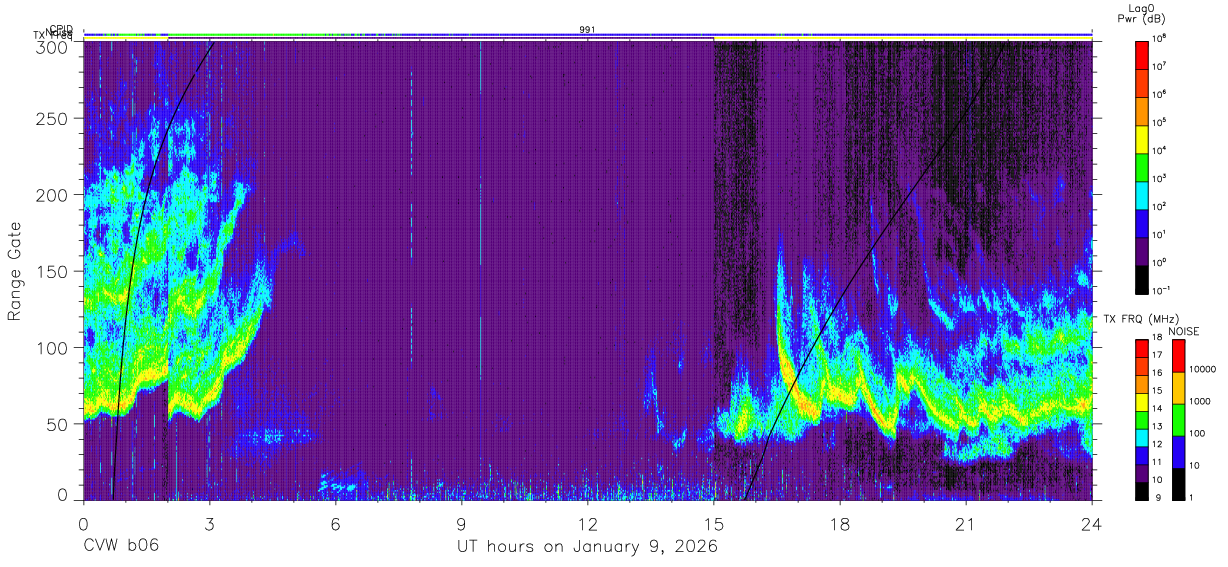Click the 'CVW b06' label
Screen dimensions: 1228x567
(121, 546)
